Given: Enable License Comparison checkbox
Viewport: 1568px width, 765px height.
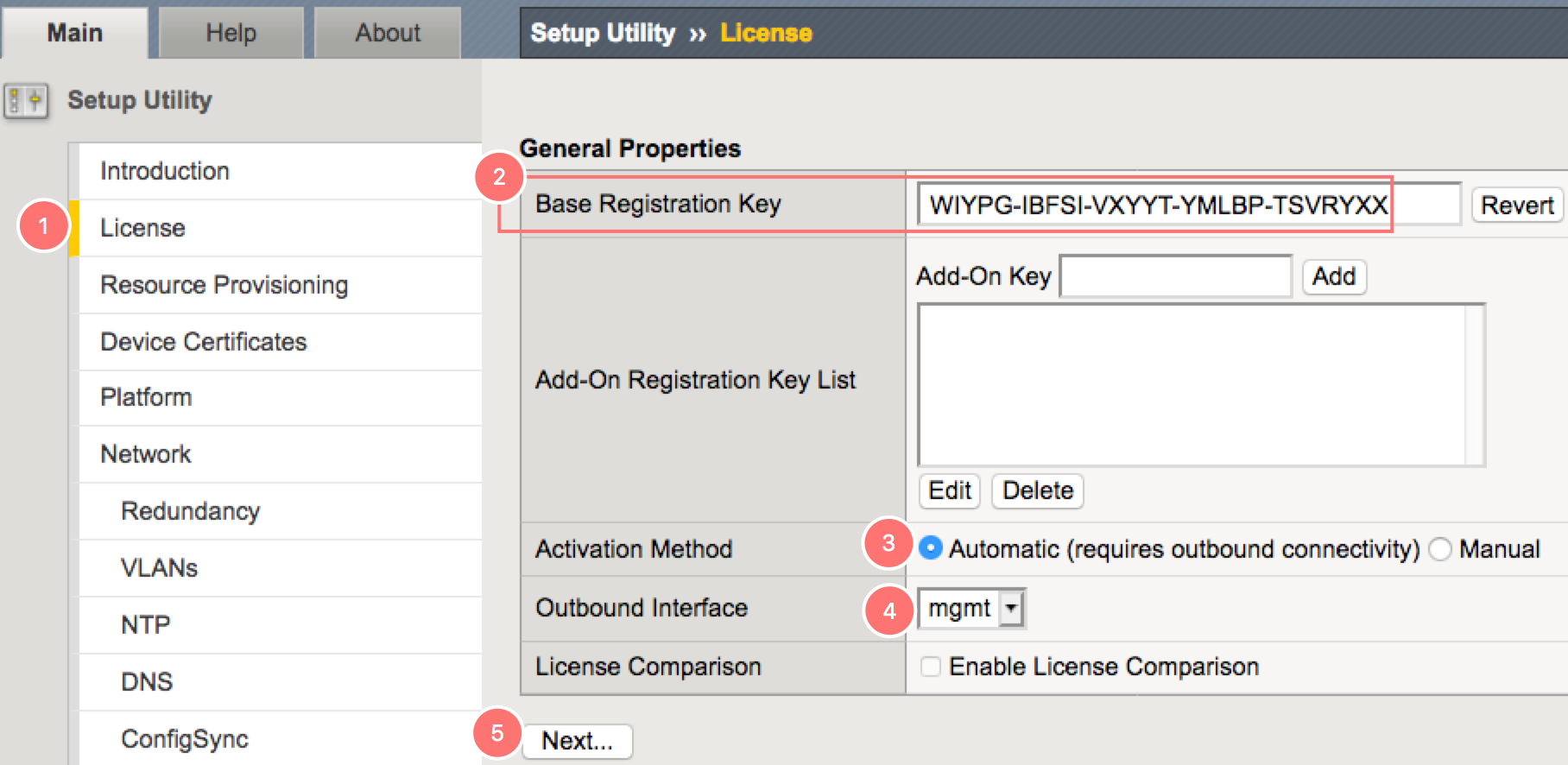Looking at the screenshot, I should (x=931, y=667).
